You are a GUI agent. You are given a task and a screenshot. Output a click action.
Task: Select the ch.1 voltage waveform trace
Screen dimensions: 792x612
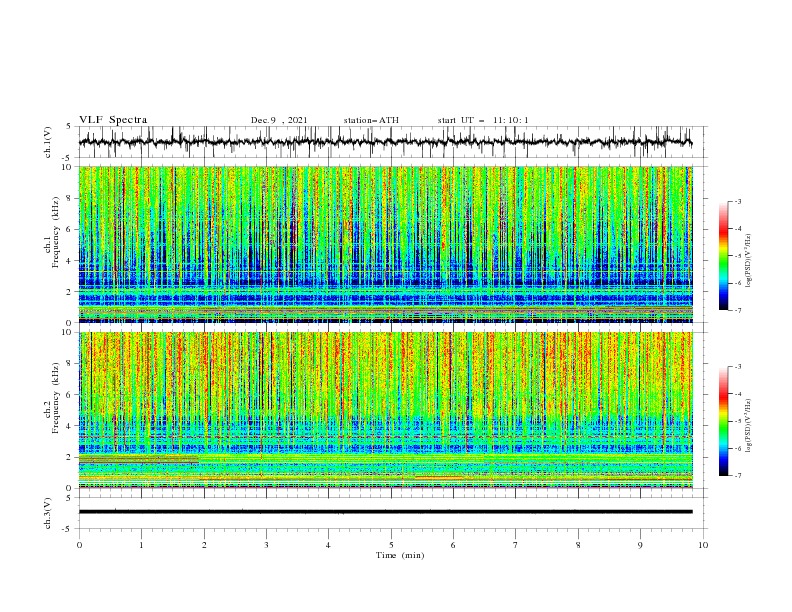click(x=385, y=142)
